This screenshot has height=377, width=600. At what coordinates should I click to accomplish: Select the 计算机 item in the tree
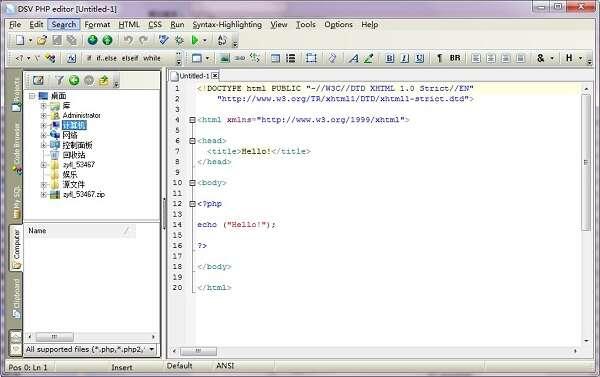coord(74,125)
